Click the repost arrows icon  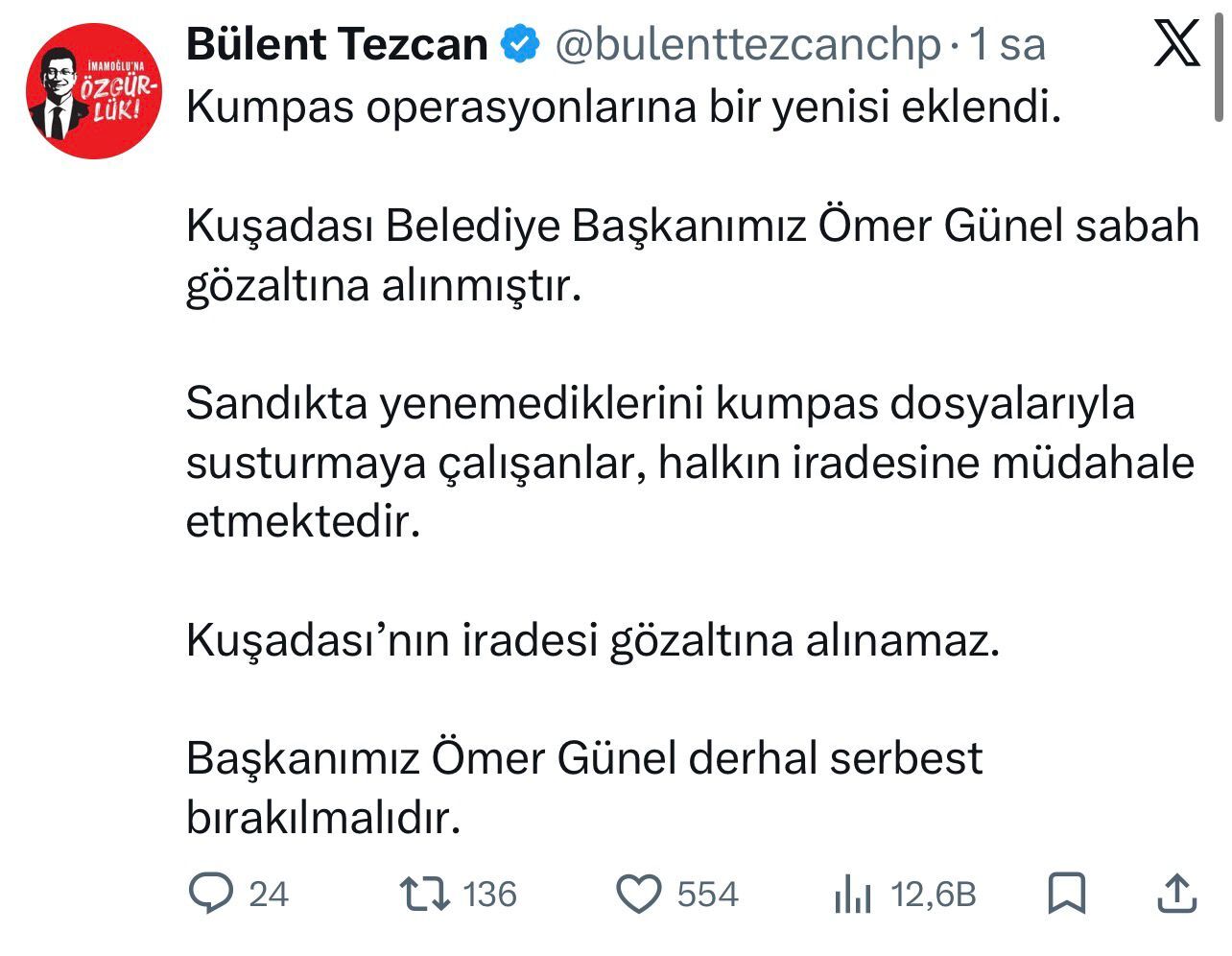coord(425,895)
